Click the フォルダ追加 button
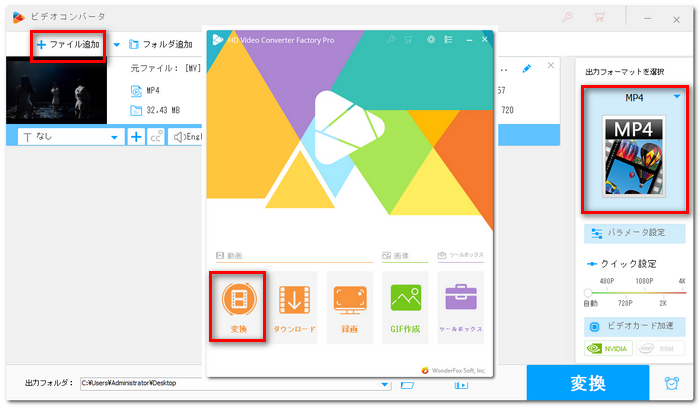 point(161,45)
